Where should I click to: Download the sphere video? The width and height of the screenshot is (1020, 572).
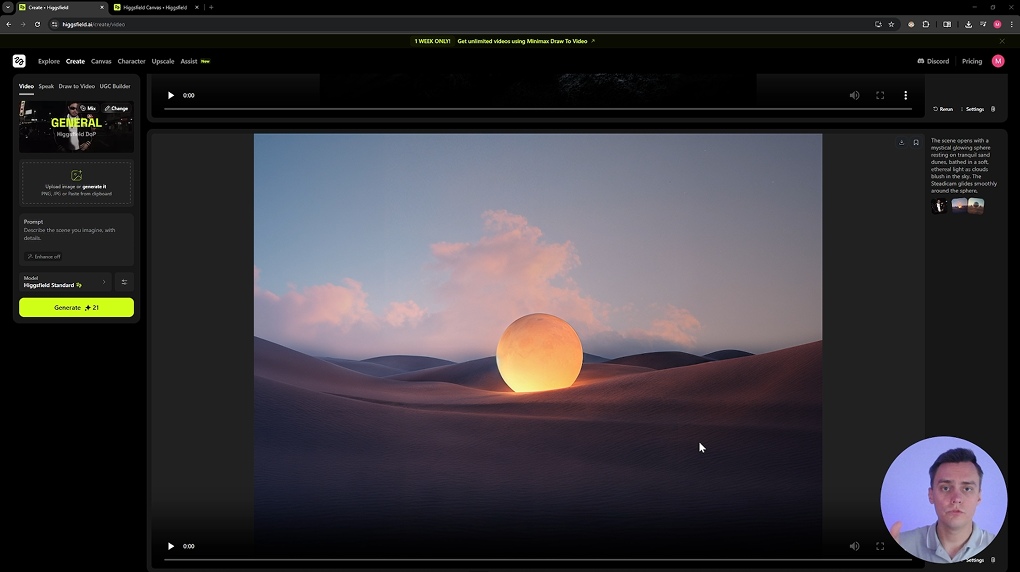coord(902,143)
